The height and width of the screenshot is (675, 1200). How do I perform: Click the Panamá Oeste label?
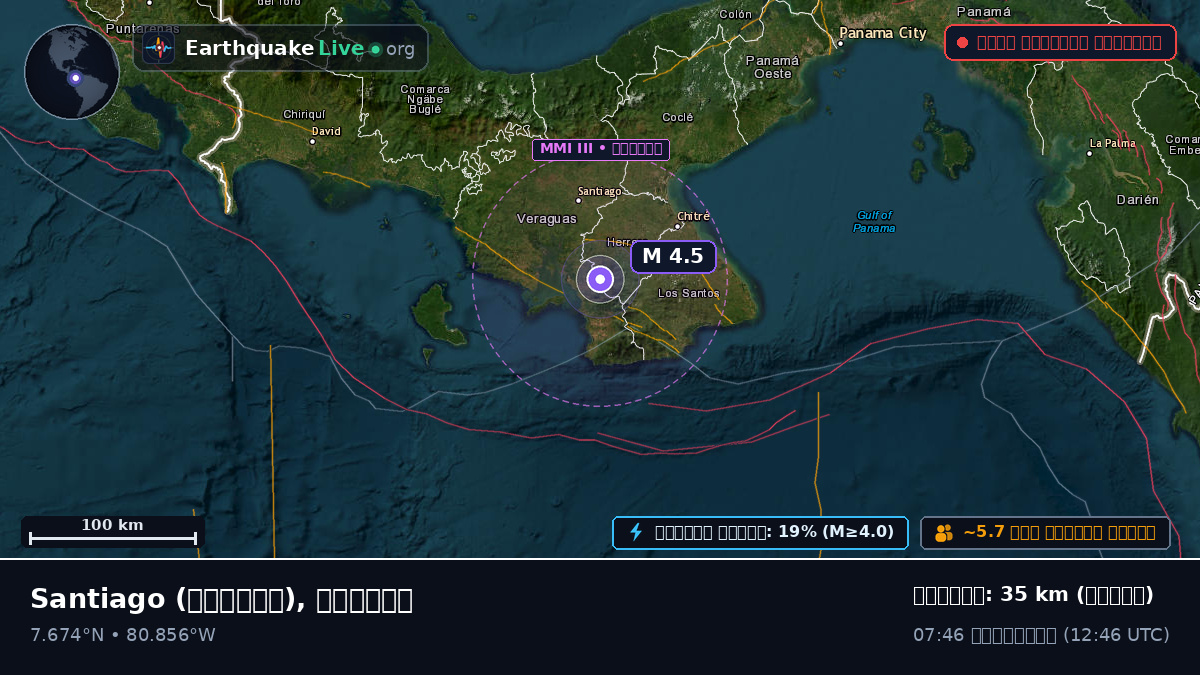[x=772, y=66]
